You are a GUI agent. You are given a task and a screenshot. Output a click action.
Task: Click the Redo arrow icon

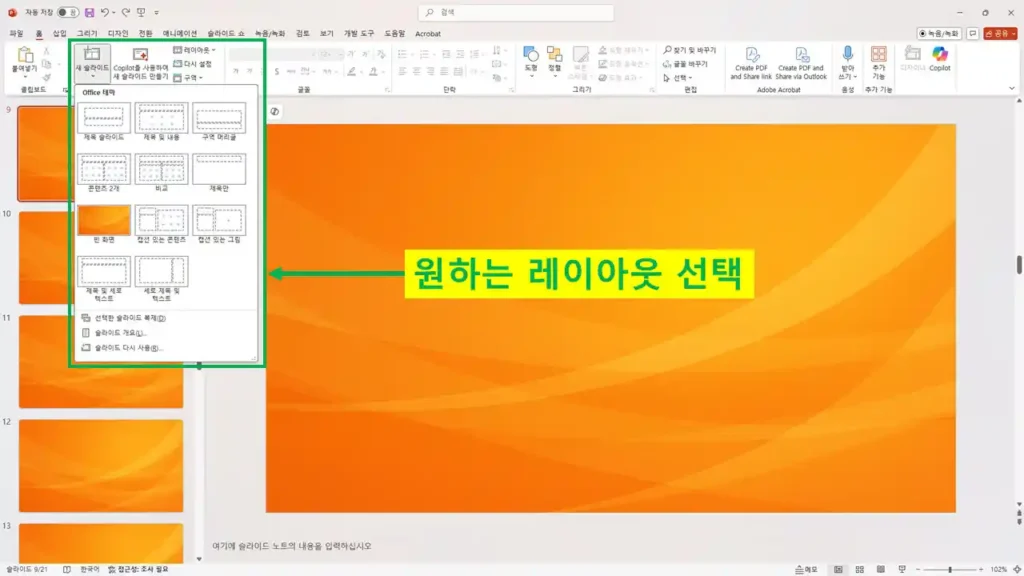(x=126, y=12)
